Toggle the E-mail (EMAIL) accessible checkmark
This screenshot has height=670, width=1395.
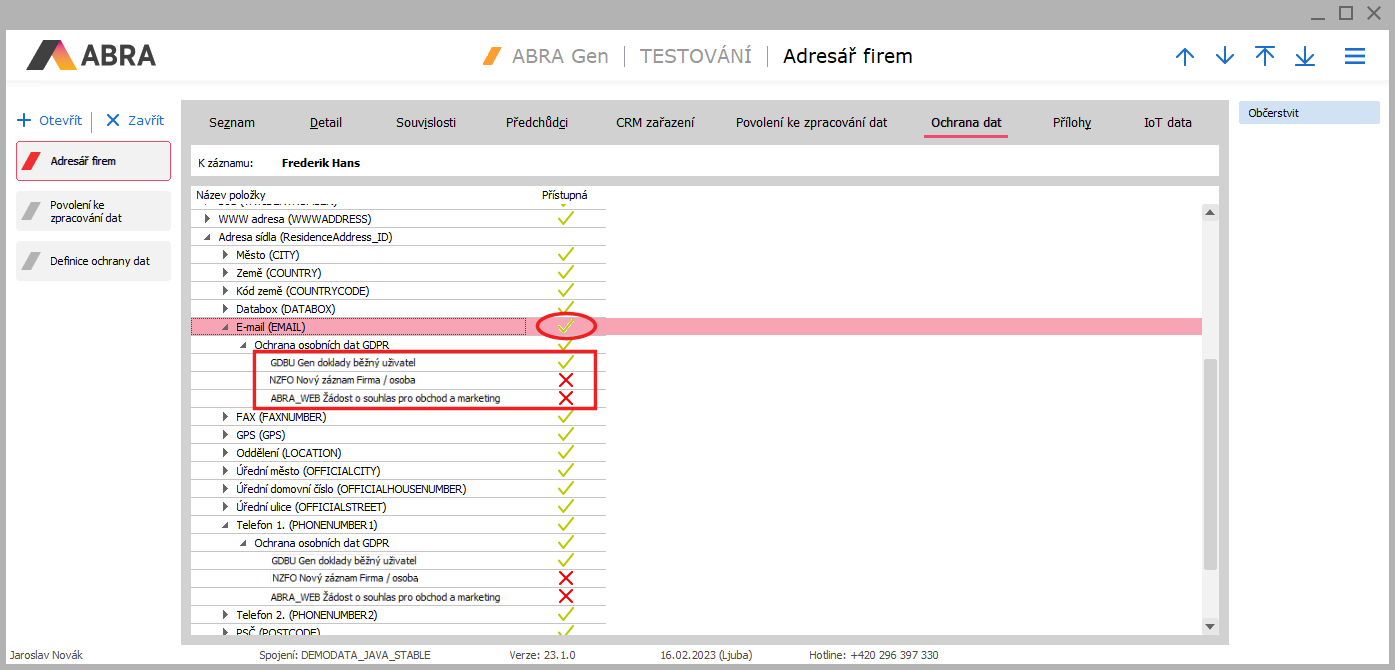(566, 326)
